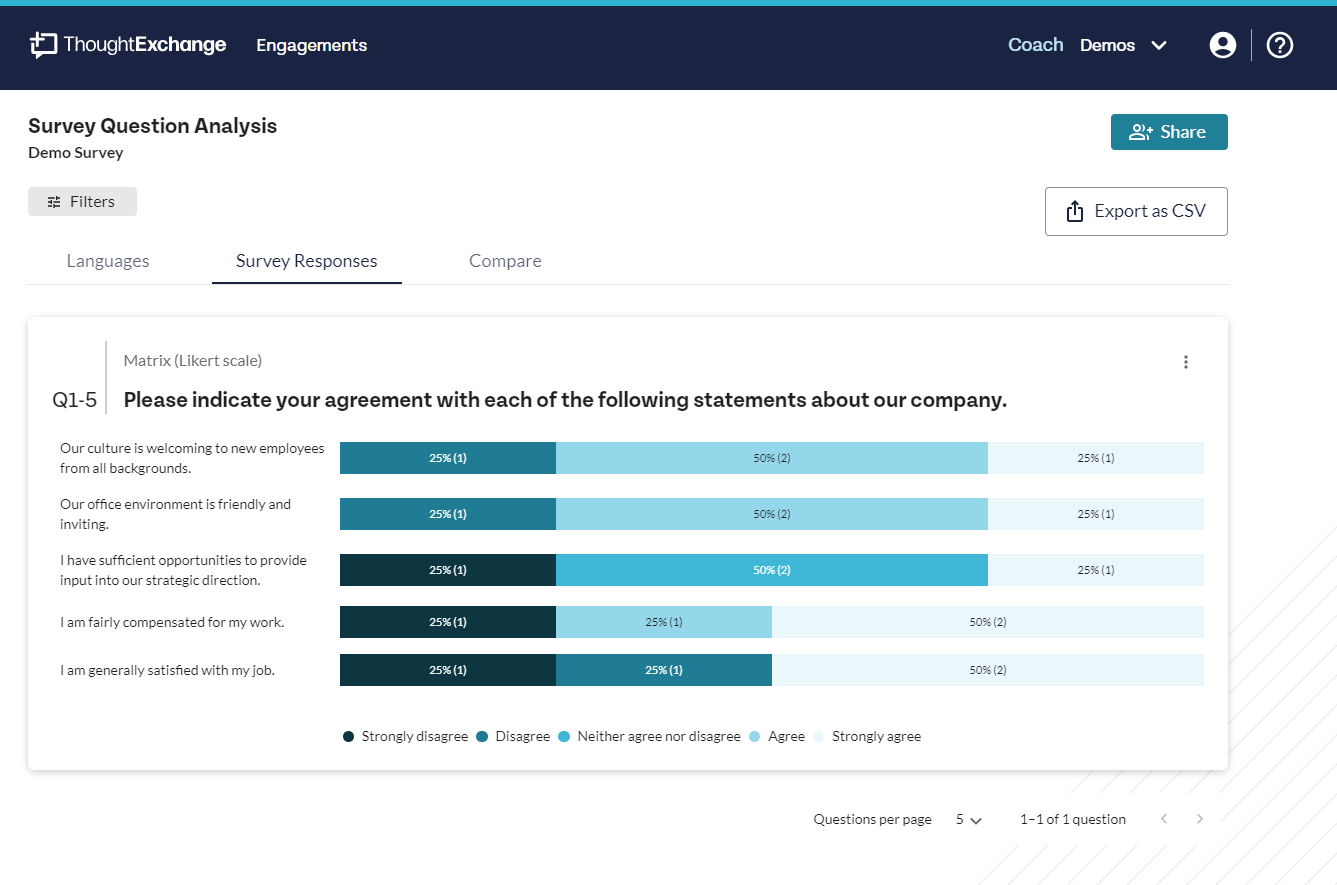Click statement 'Our office environment is friendly and inviting'

click(176, 514)
